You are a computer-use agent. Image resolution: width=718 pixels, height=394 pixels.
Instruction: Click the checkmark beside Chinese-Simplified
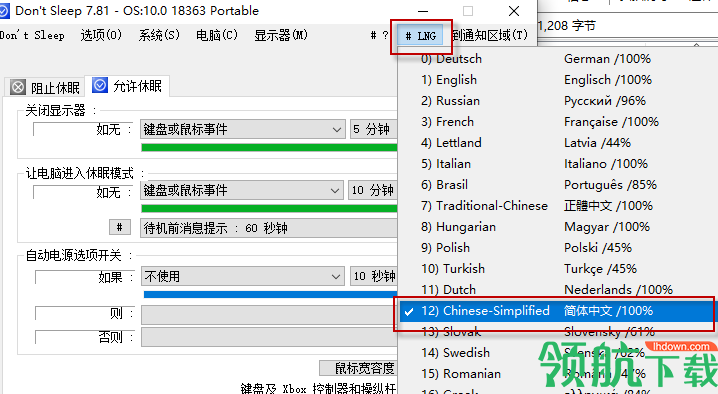409,312
